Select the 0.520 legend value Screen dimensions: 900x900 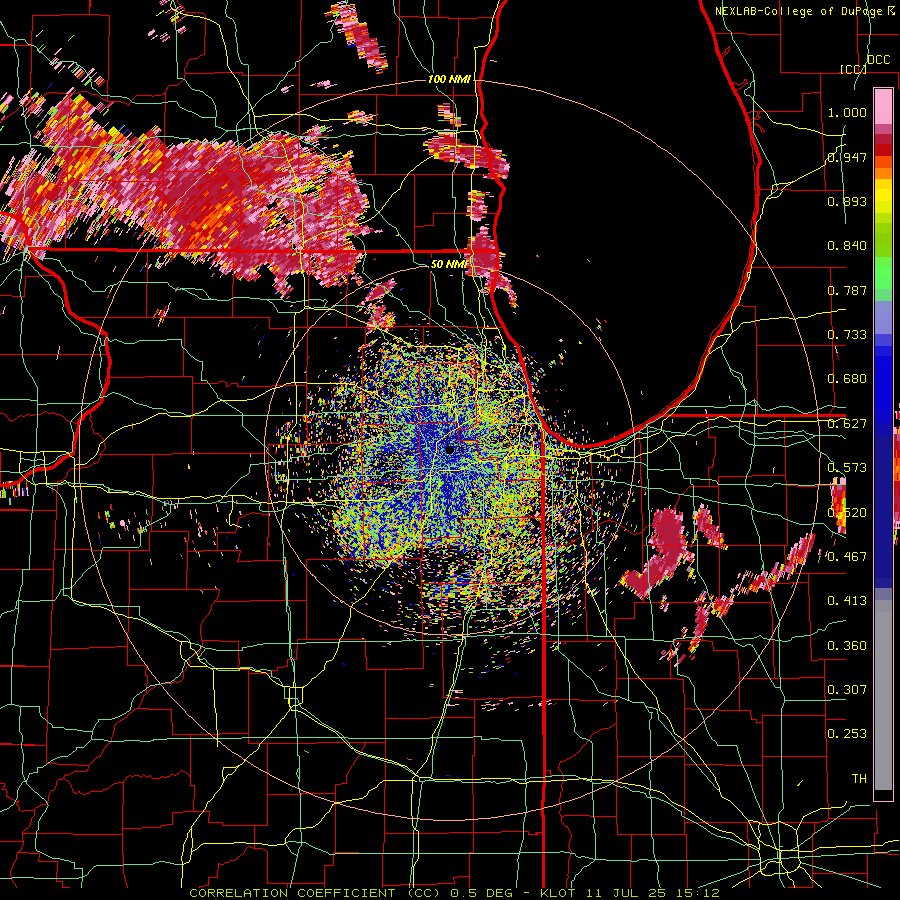[847, 513]
